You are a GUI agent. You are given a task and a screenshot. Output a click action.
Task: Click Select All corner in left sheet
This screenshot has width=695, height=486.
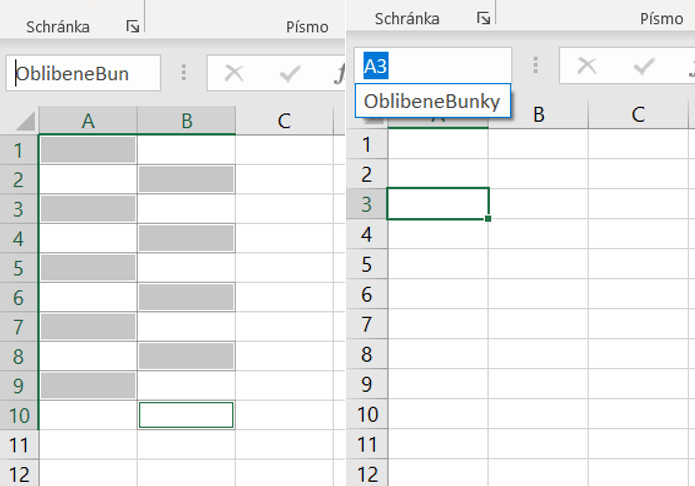point(20,121)
